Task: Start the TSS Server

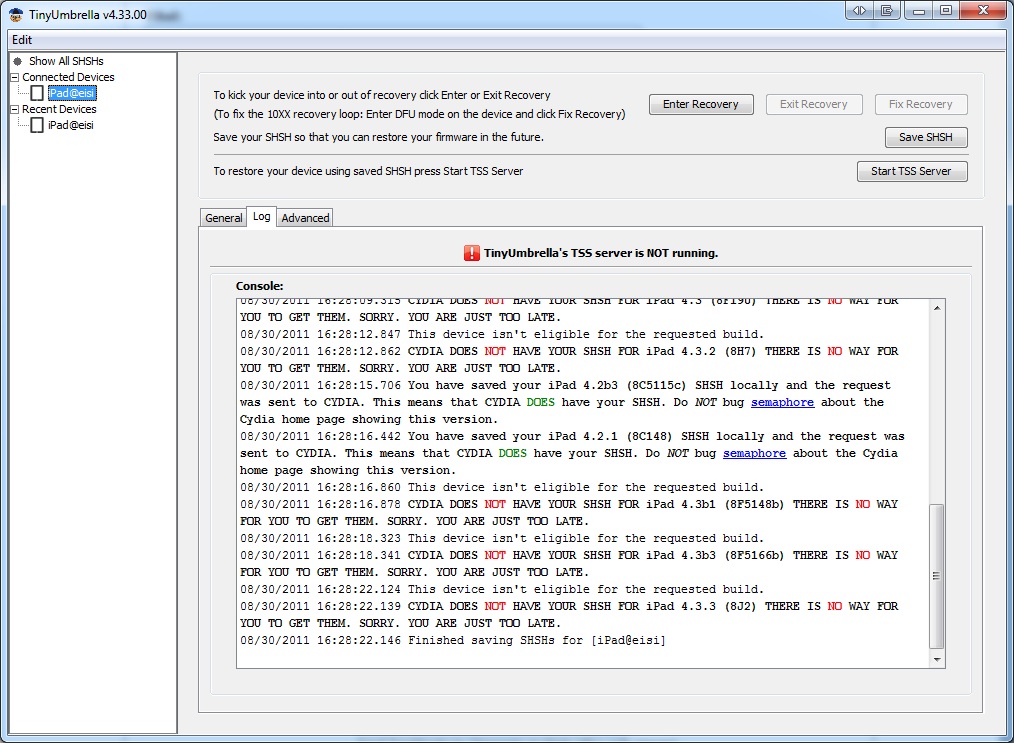Action: coord(912,171)
